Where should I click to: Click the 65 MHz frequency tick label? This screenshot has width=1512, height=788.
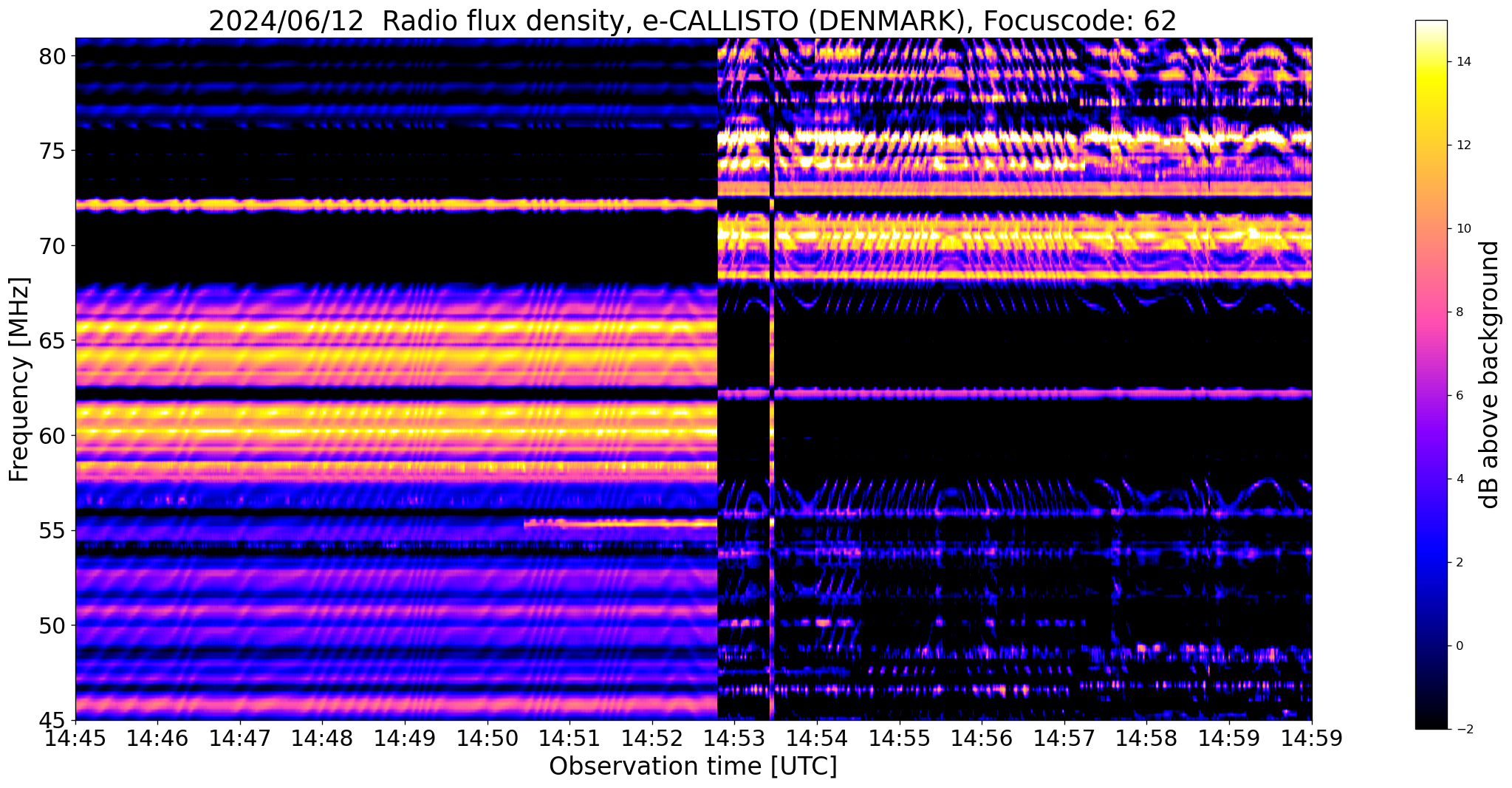tap(51, 341)
